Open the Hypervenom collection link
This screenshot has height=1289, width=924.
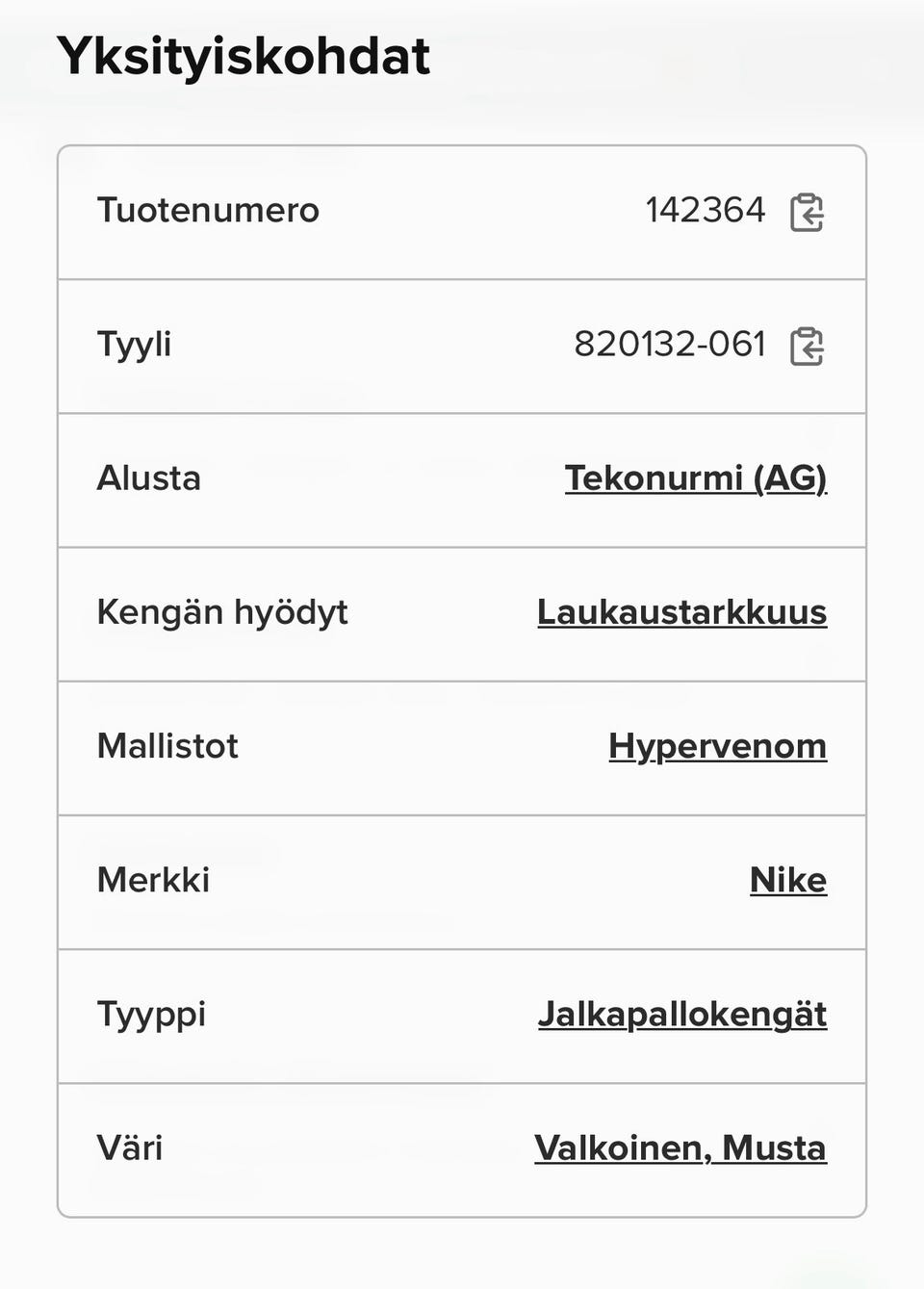[717, 746]
